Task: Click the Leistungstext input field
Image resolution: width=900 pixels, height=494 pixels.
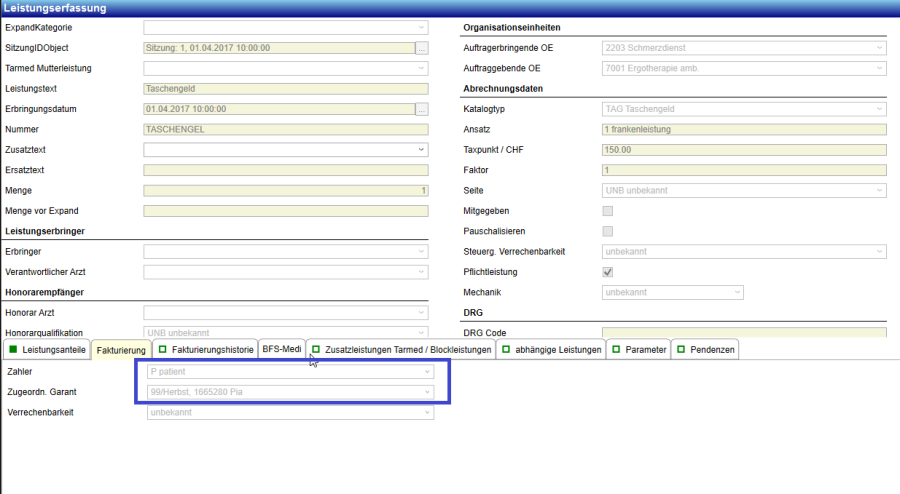Action: [x=285, y=88]
